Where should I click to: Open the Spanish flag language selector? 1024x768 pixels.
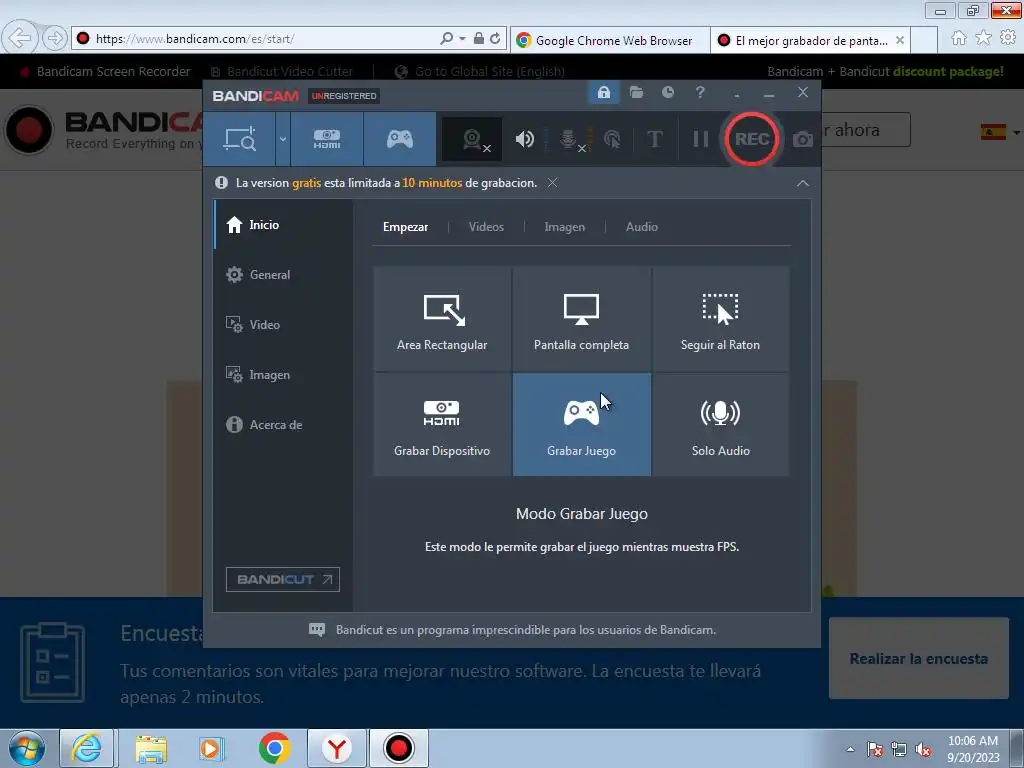click(x=999, y=132)
